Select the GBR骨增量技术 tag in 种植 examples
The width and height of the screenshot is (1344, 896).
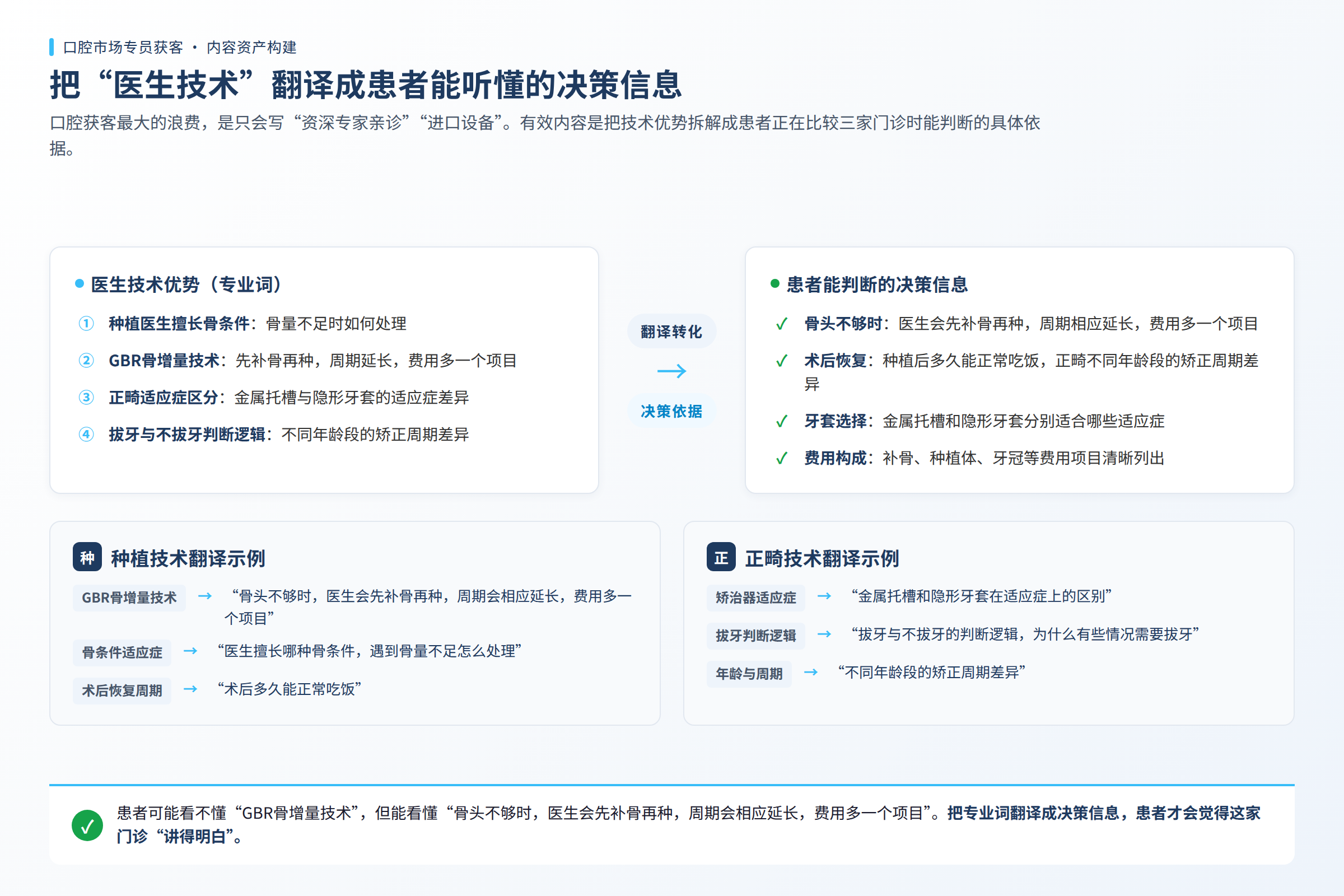[x=129, y=598]
